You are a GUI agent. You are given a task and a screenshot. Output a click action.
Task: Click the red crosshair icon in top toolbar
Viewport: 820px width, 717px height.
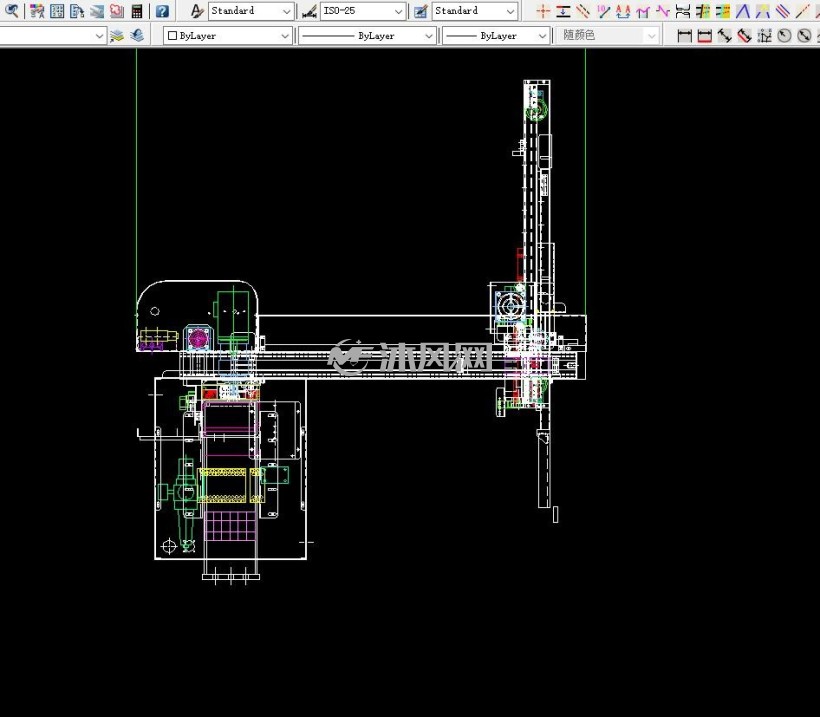(543, 11)
